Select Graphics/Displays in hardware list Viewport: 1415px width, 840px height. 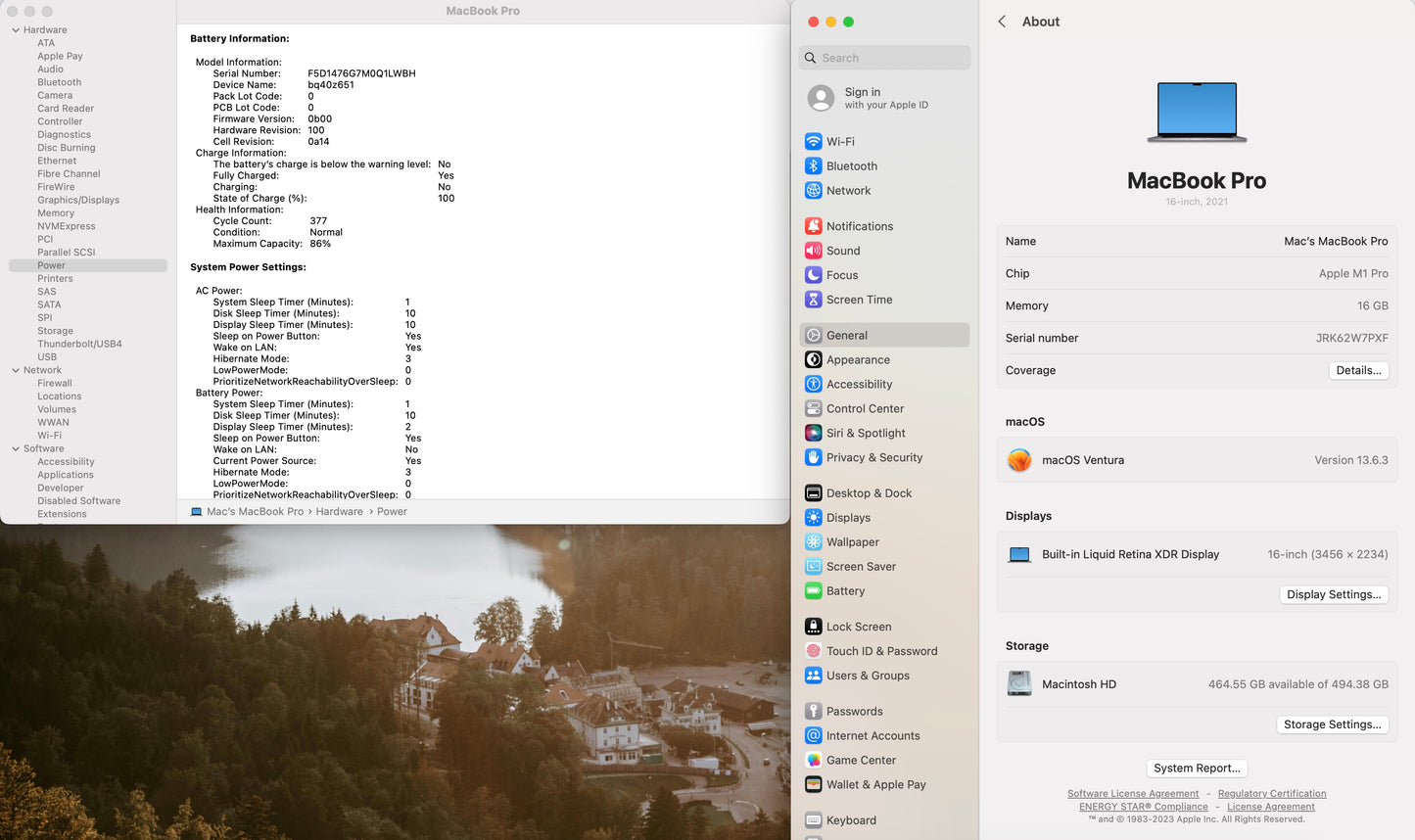(78, 200)
